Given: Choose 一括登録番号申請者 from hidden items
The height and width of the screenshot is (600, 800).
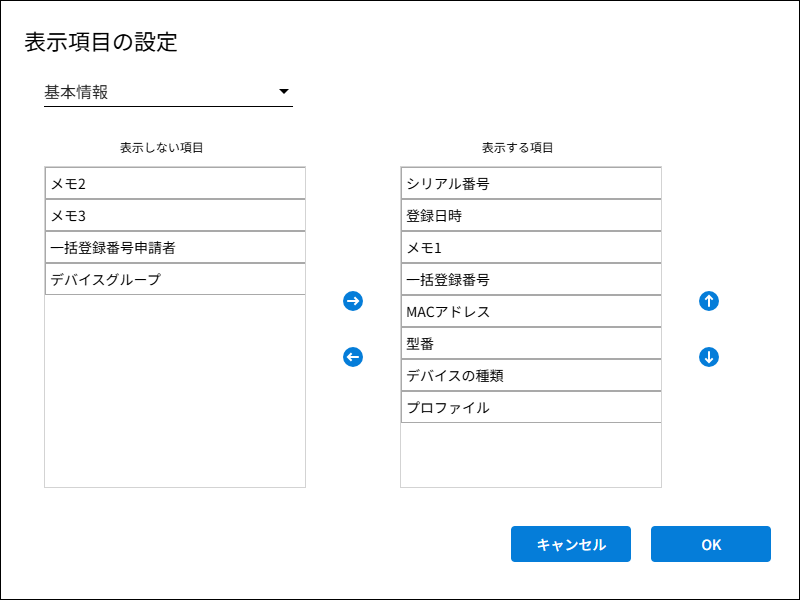Looking at the screenshot, I should click(x=175, y=248).
